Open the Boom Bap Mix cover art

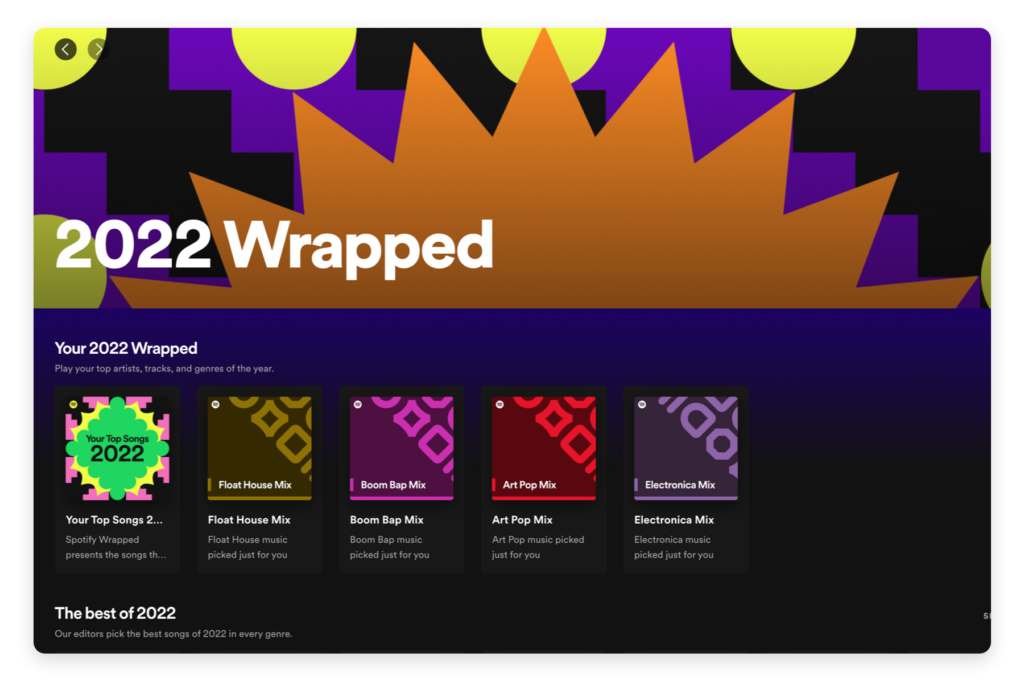click(x=402, y=448)
